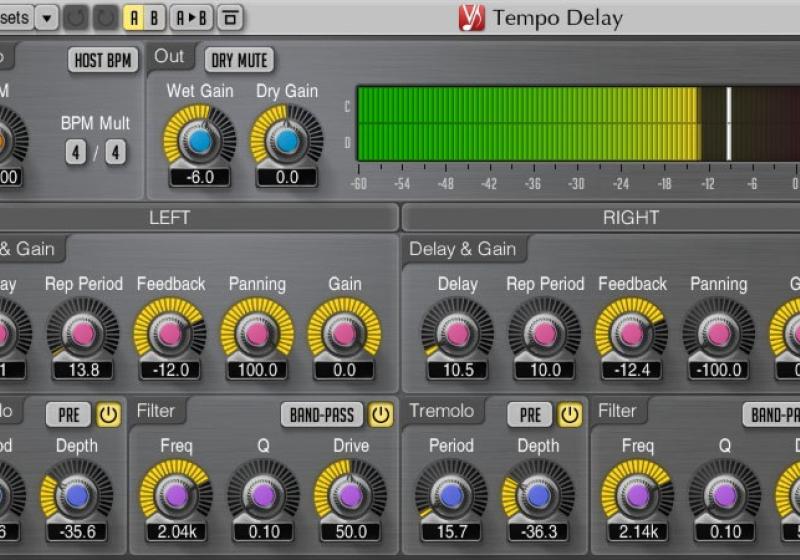
Task: Edit left Depth value -35.6
Action: point(77,532)
